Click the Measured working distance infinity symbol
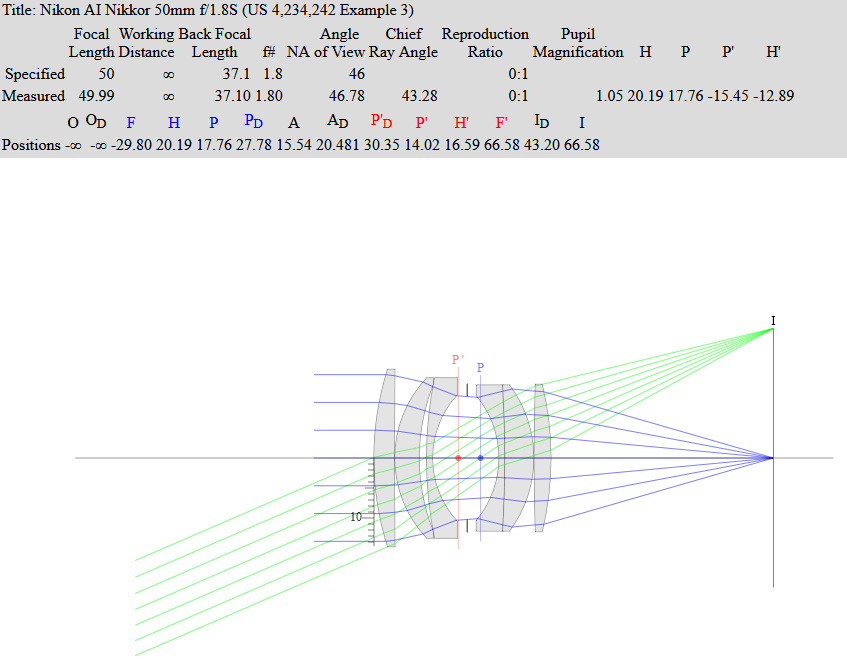The image size is (847, 671). pos(169,97)
